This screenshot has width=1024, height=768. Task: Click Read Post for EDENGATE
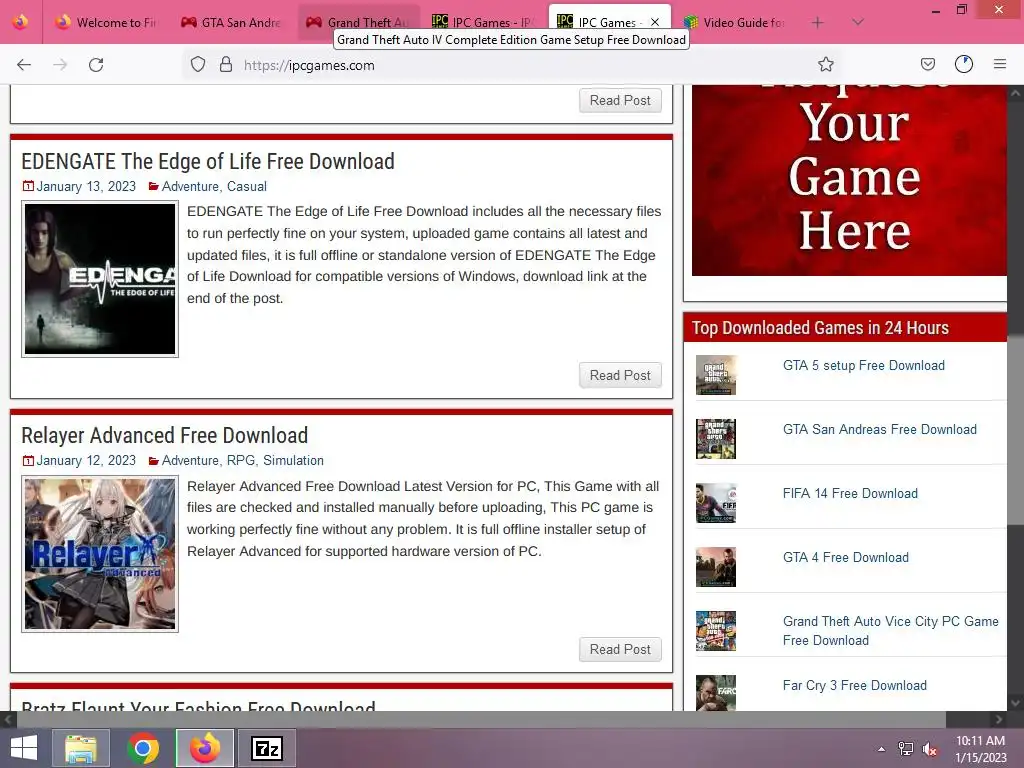620,375
